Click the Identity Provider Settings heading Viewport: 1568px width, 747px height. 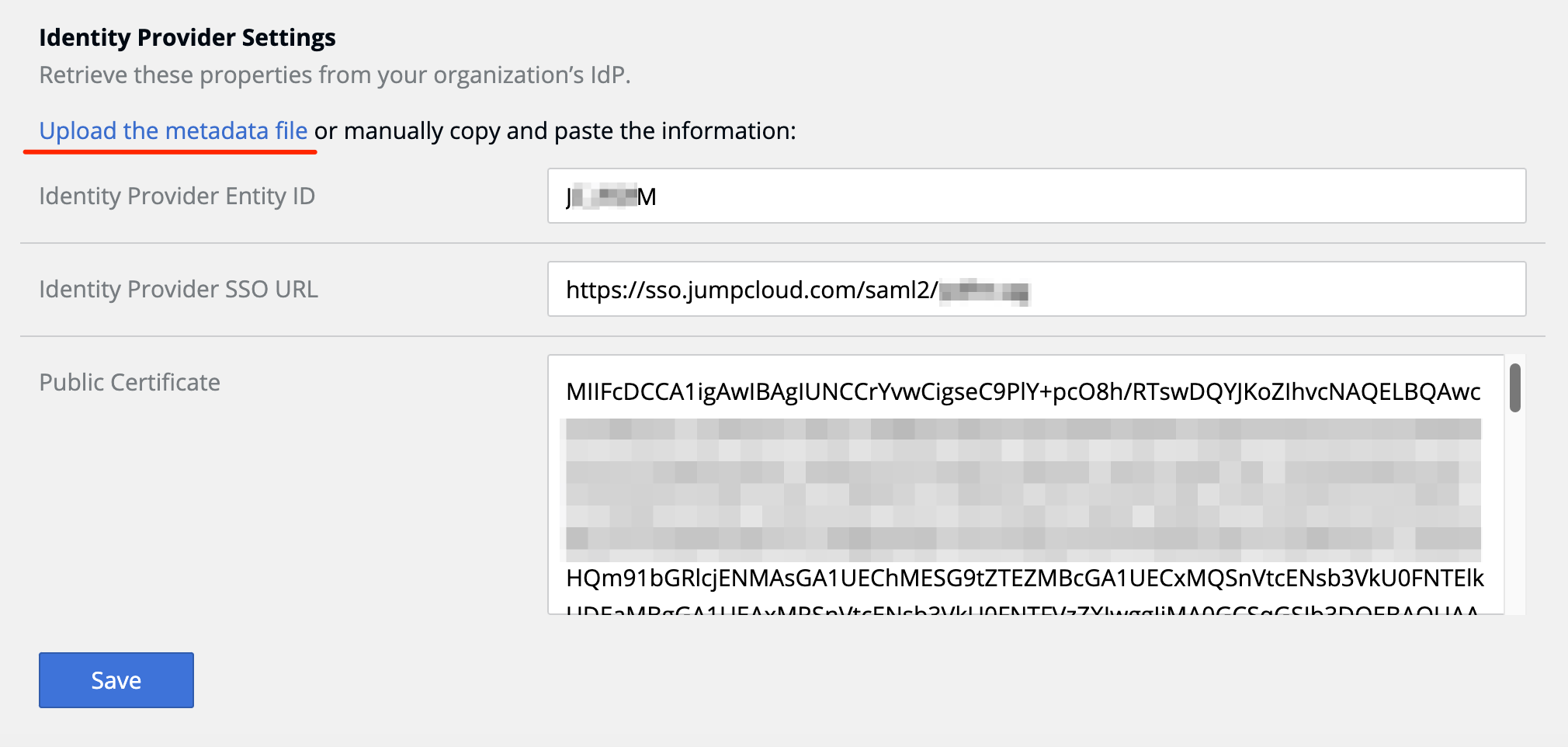[187, 37]
